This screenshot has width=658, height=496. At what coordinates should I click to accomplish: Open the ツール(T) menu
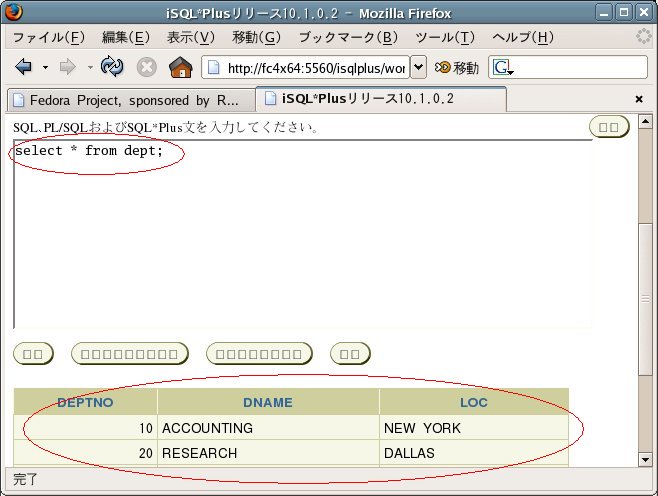click(x=445, y=37)
